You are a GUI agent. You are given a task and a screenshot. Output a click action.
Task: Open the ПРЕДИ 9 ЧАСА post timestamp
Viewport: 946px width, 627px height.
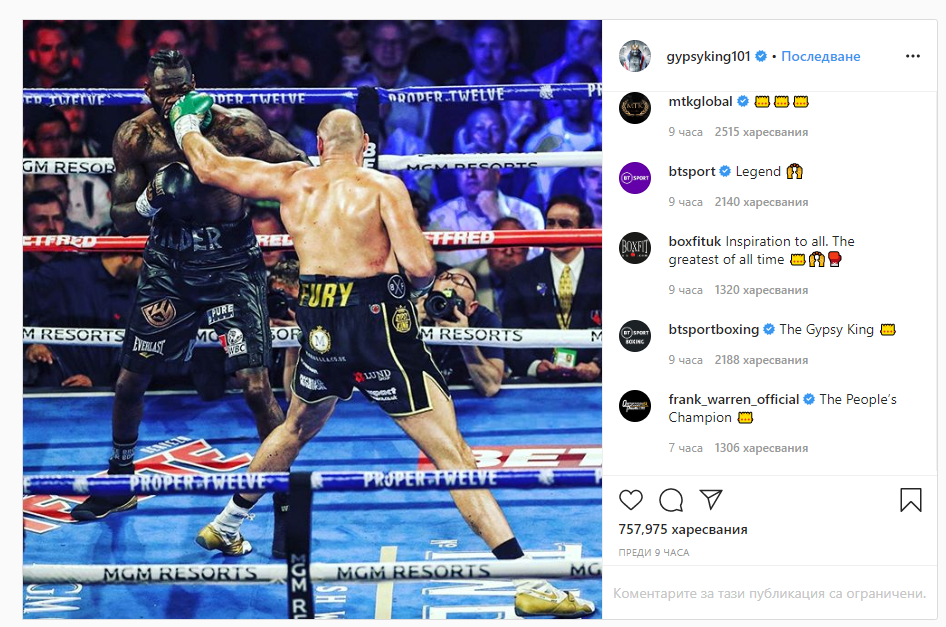654,552
